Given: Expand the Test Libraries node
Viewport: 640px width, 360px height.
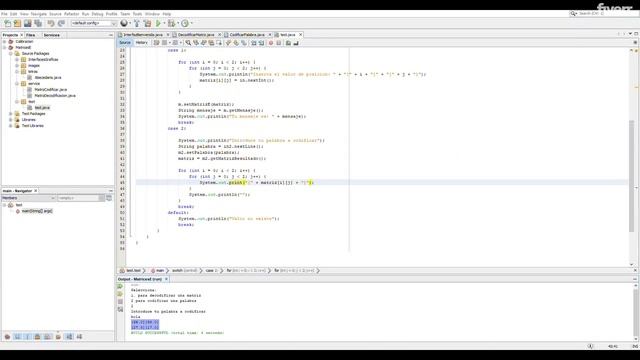Looking at the screenshot, I should pos(11,126).
